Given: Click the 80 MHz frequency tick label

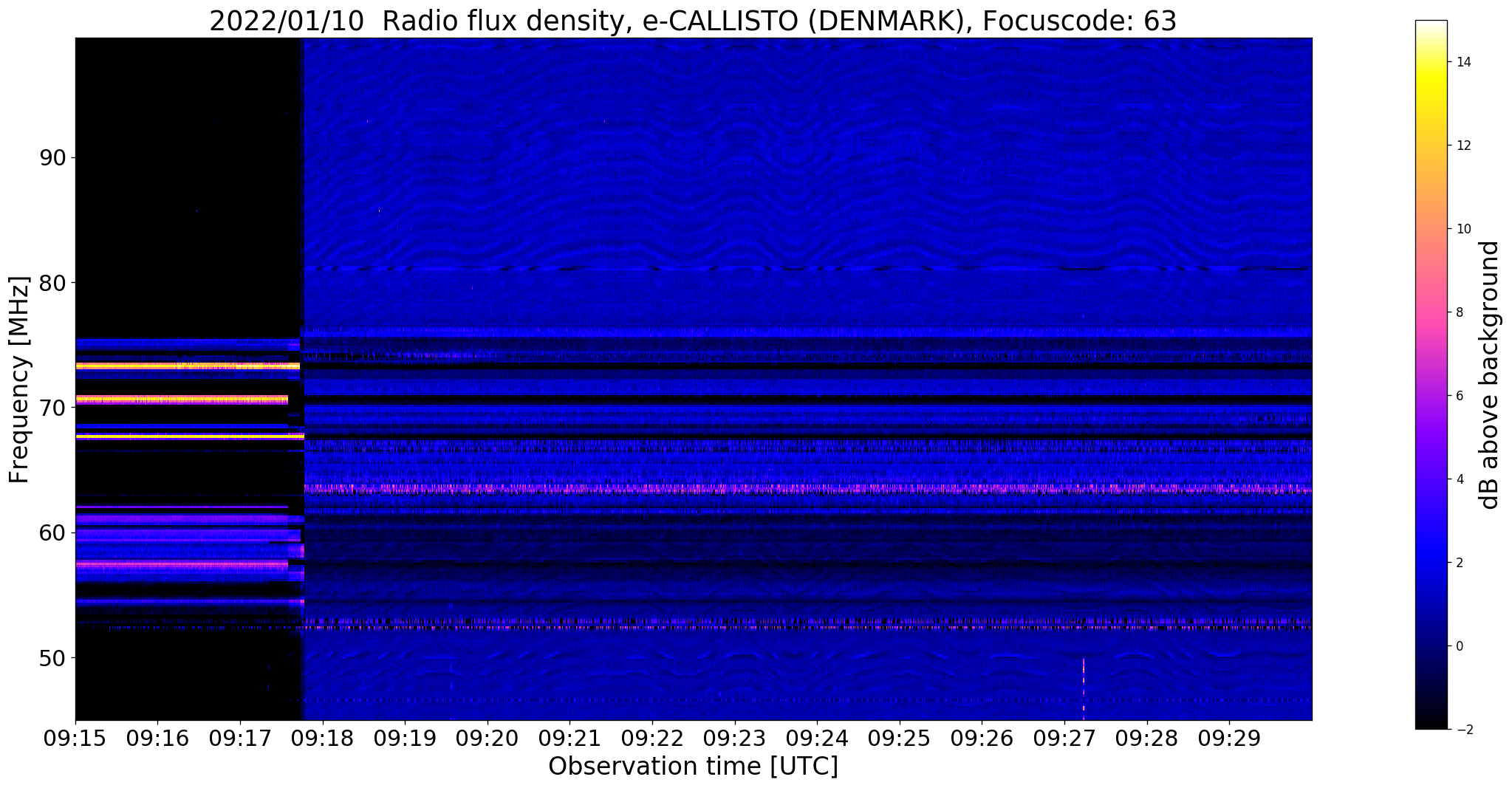Looking at the screenshot, I should (x=52, y=283).
